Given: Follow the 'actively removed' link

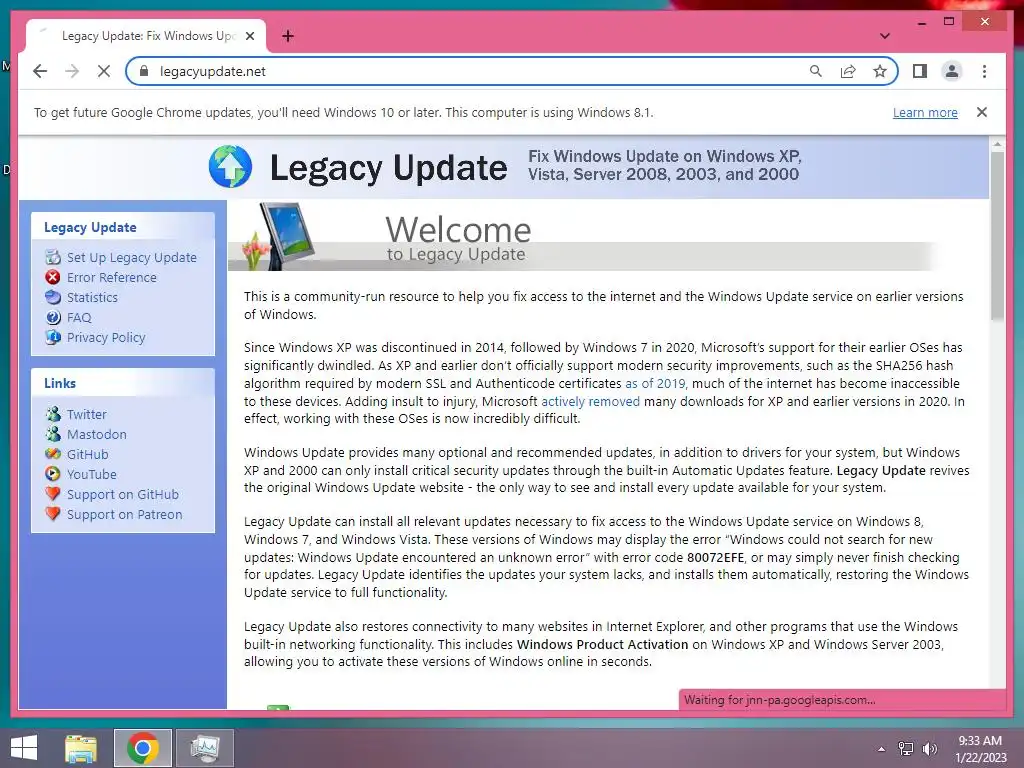Looking at the screenshot, I should (x=590, y=401).
